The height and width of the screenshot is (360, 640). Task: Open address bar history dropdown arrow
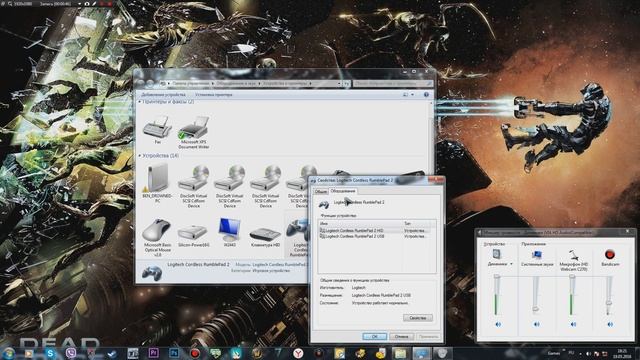pyautogui.click(x=339, y=83)
